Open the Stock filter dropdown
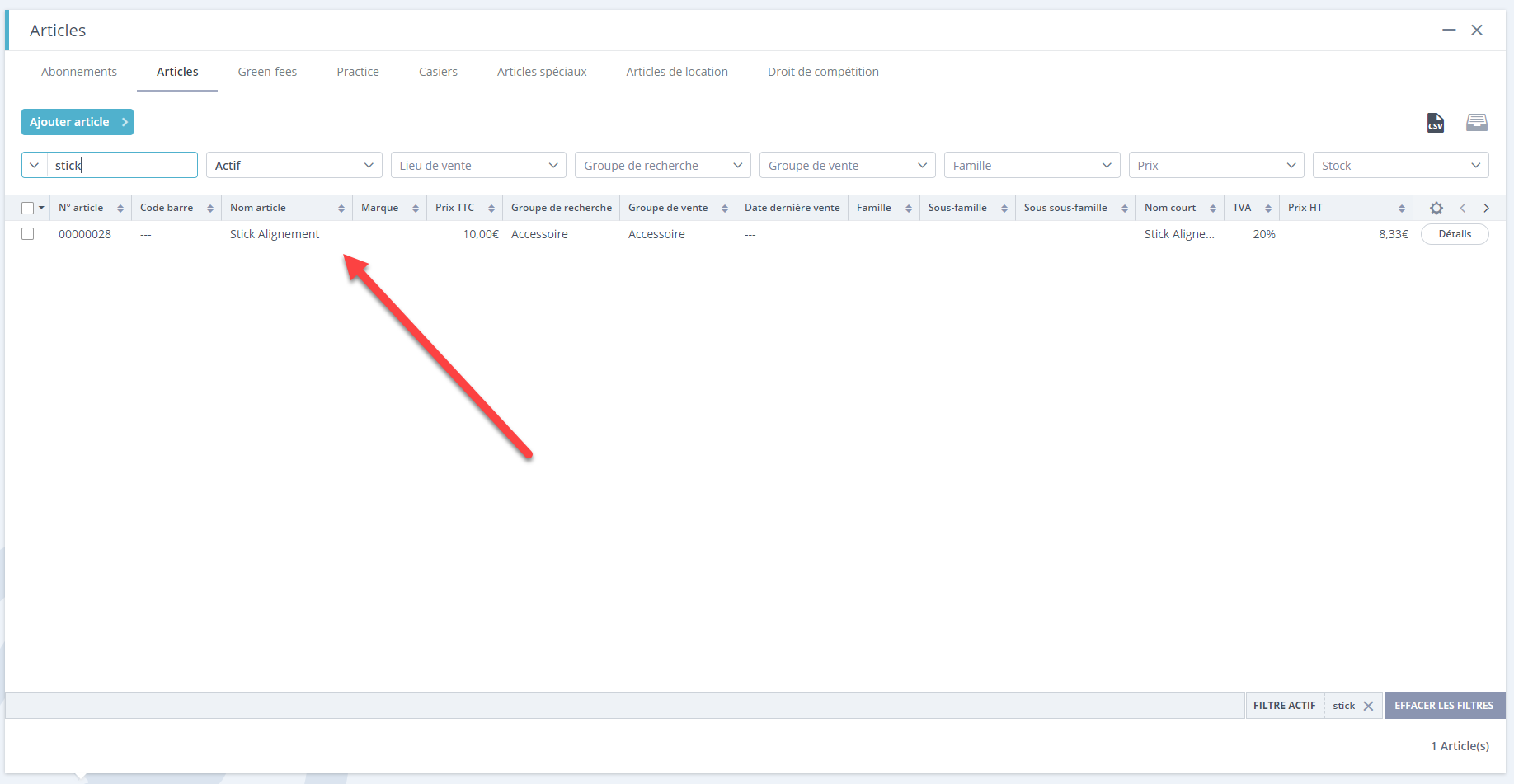 tap(1401, 165)
